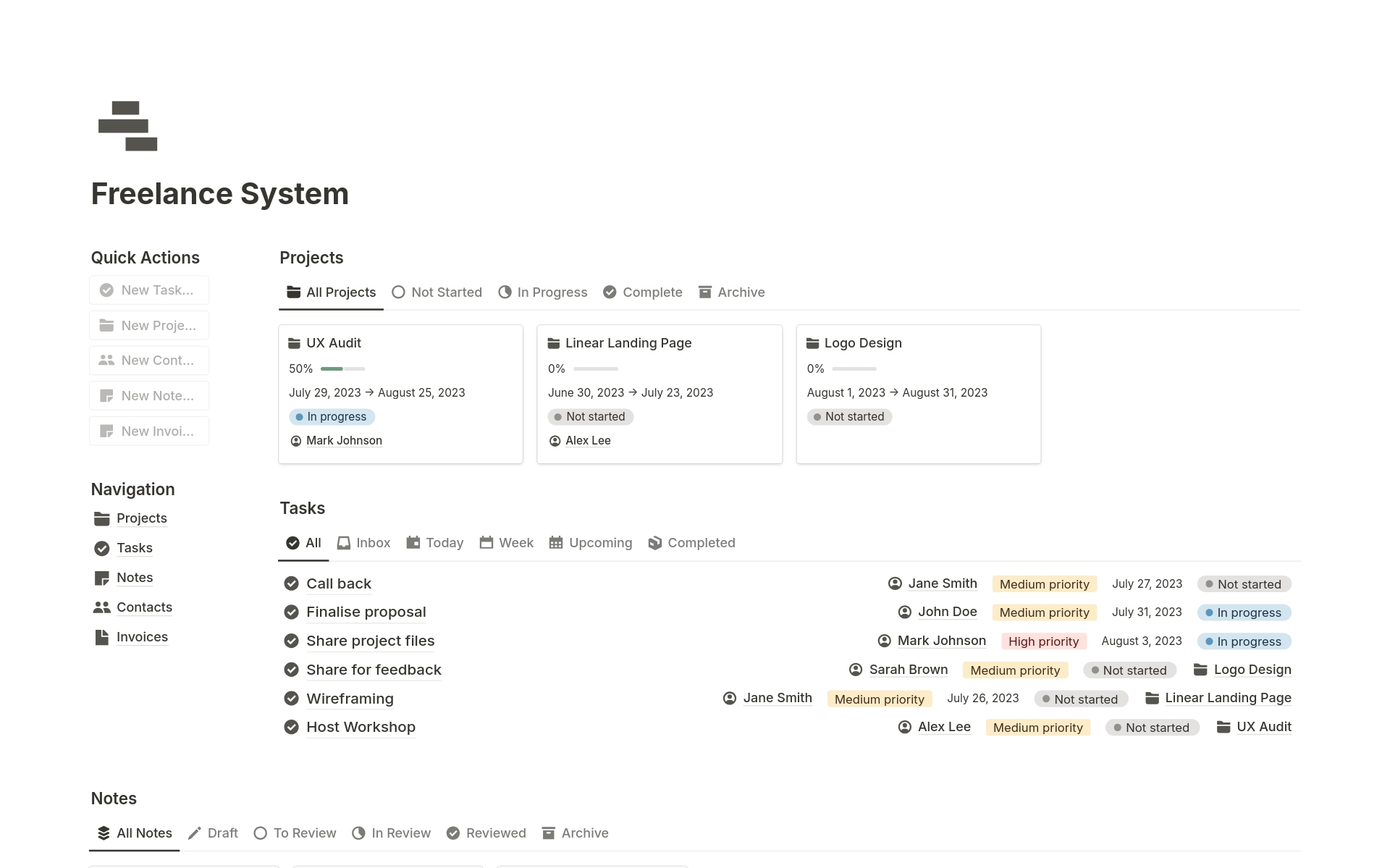Click the note icon next to Notes link
The width and height of the screenshot is (1390, 868).
(101, 578)
